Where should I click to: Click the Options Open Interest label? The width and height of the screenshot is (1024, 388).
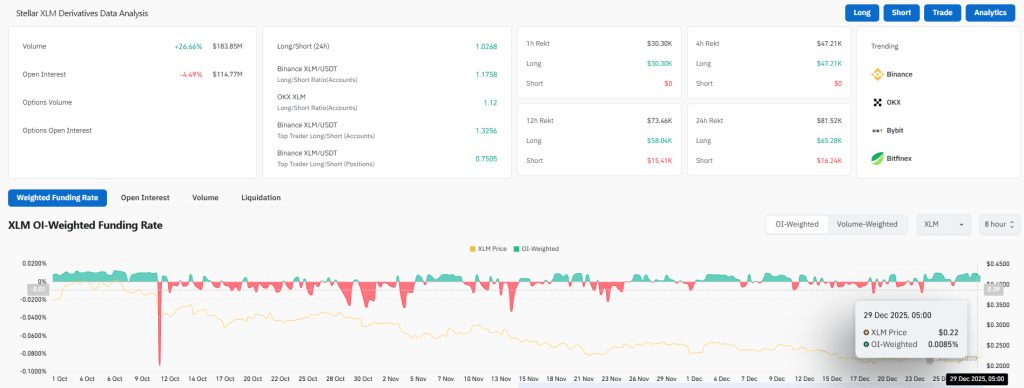click(57, 131)
